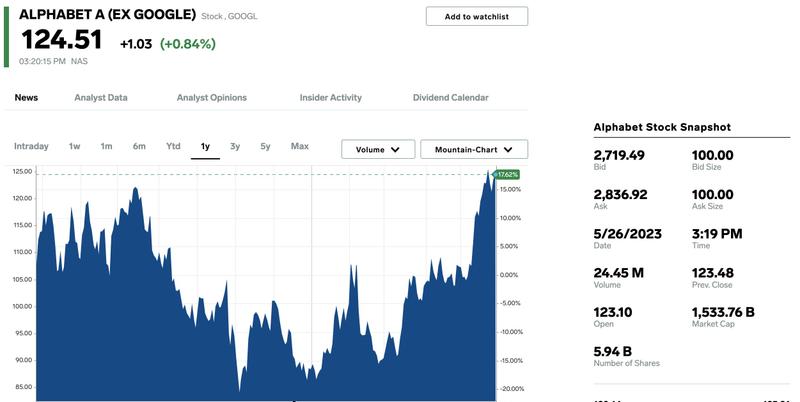Open the Dividend Calendar tab
800x402 pixels.
(x=451, y=97)
